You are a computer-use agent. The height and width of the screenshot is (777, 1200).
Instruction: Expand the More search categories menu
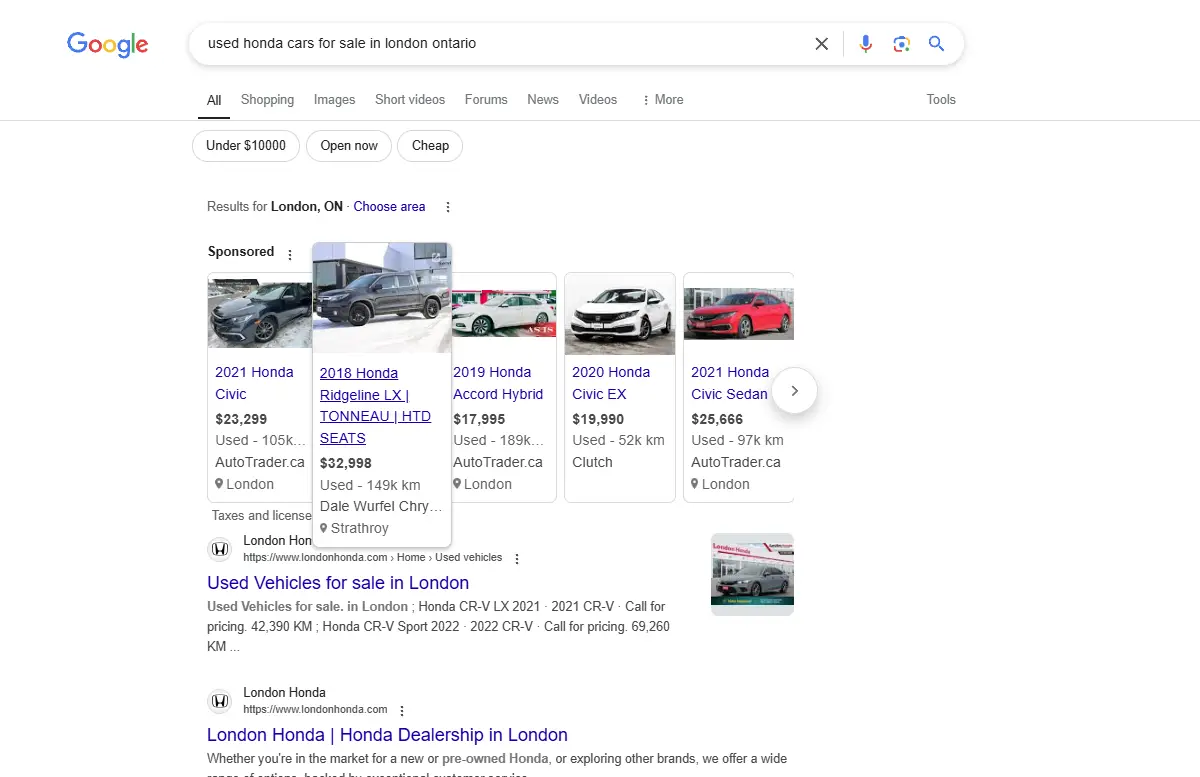(663, 100)
